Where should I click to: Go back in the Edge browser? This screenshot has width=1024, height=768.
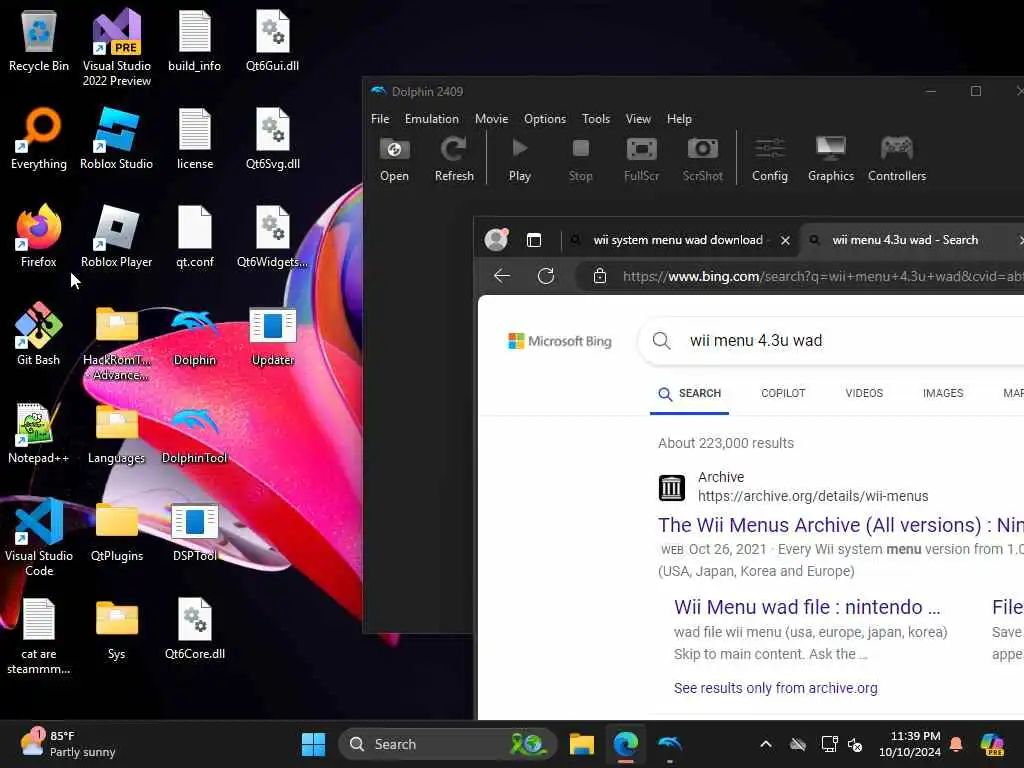tap(502, 276)
